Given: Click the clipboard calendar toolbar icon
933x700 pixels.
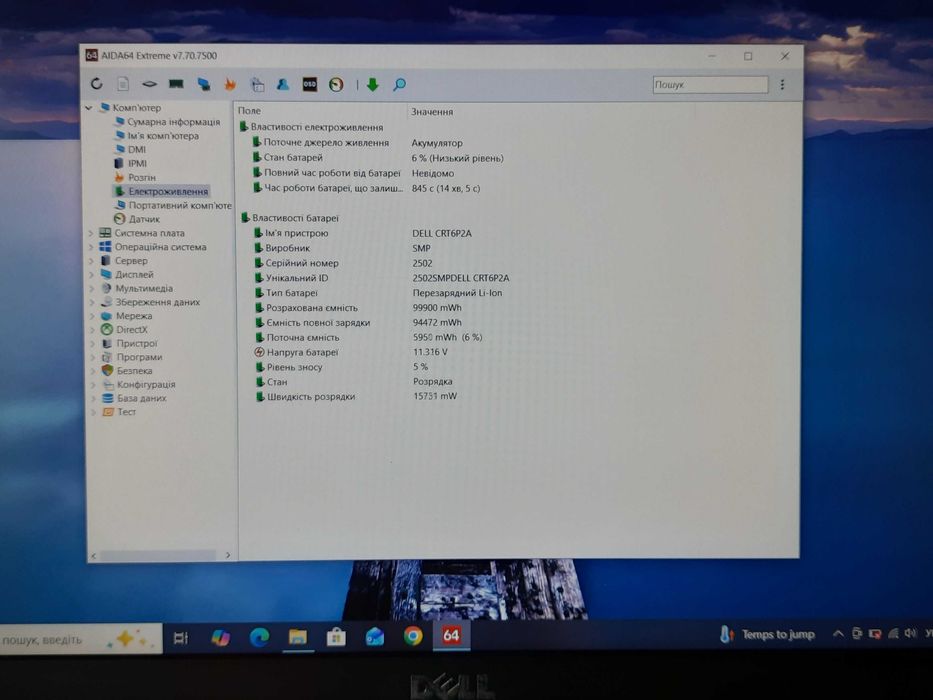Looking at the screenshot, I should 257,84.
